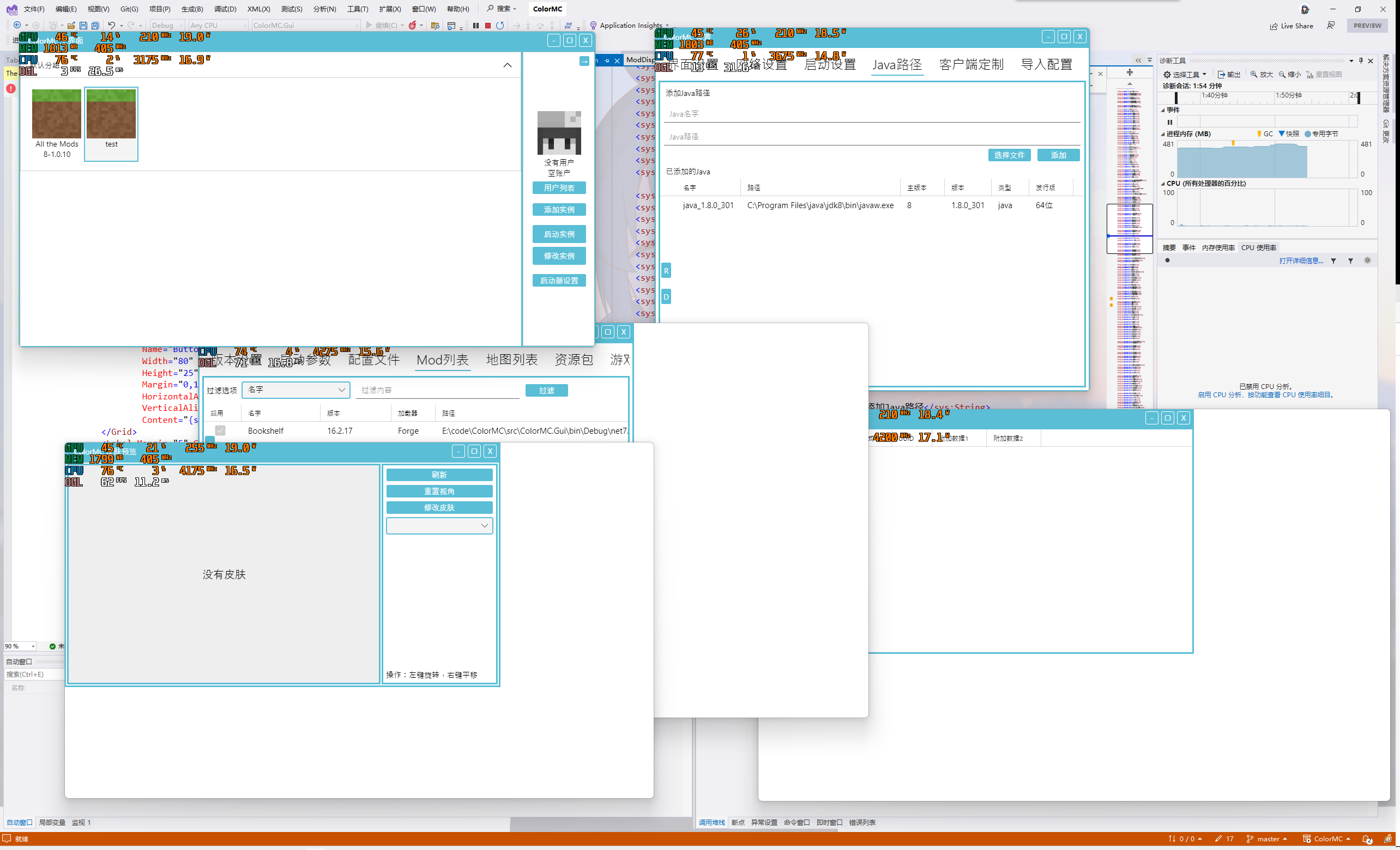Restart the debug session icon

(499, 25)
